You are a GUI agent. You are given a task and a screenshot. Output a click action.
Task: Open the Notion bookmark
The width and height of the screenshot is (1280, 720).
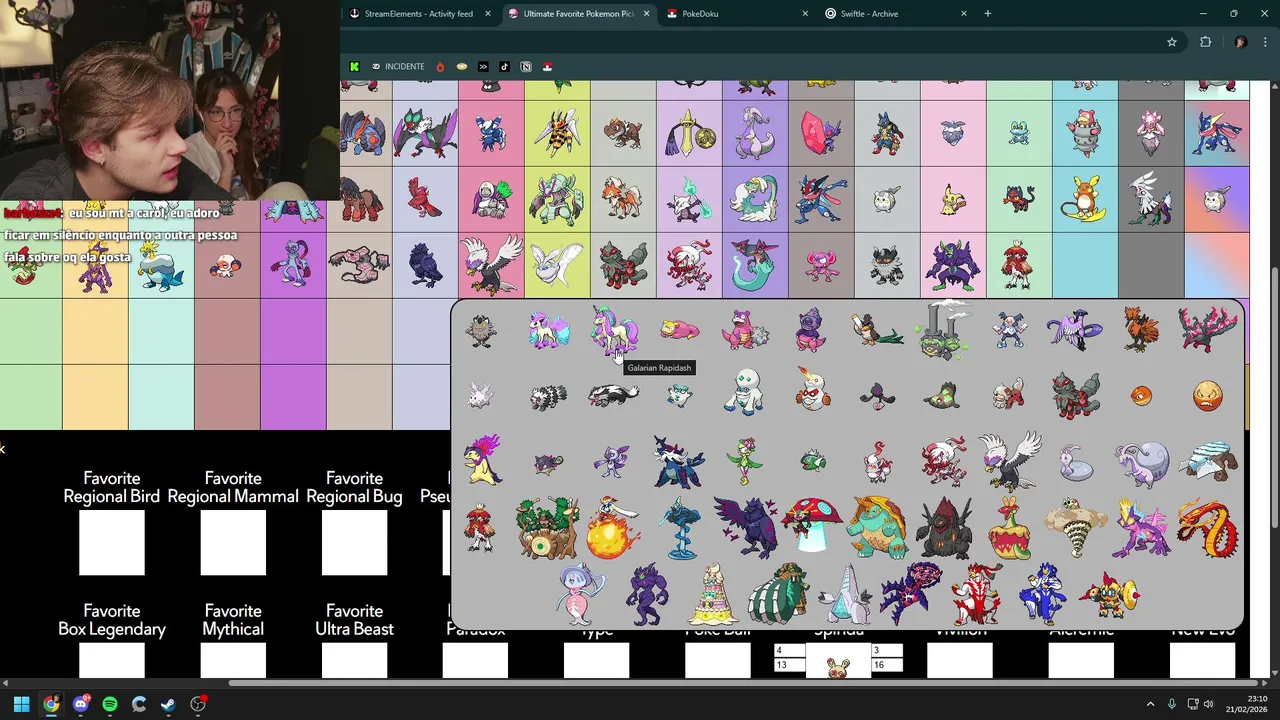(x=526, y=67)
